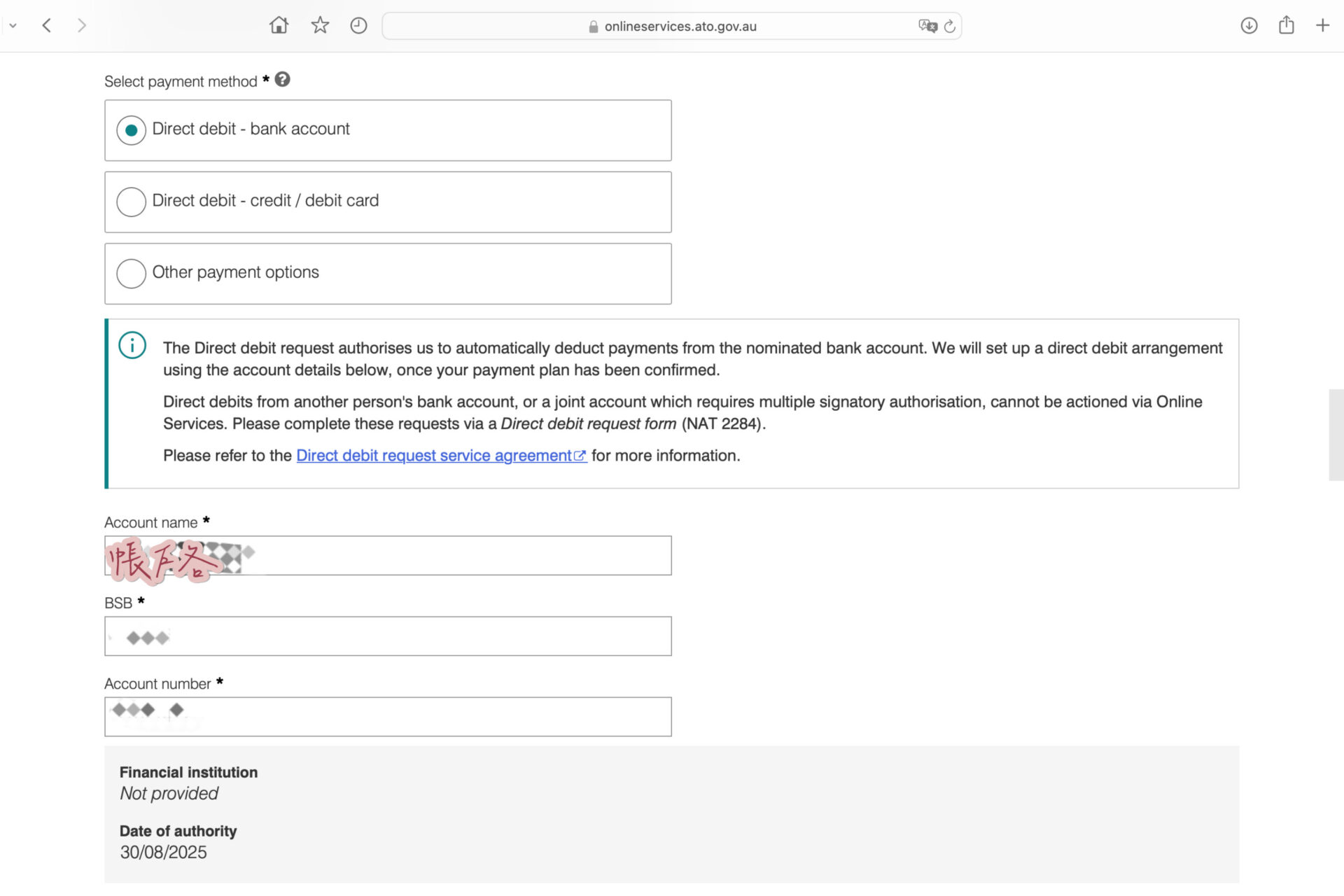The width and height of the screenshot is (1344, 896).
Task: Choose Other payment options radio
Action: tap(131, 274)
